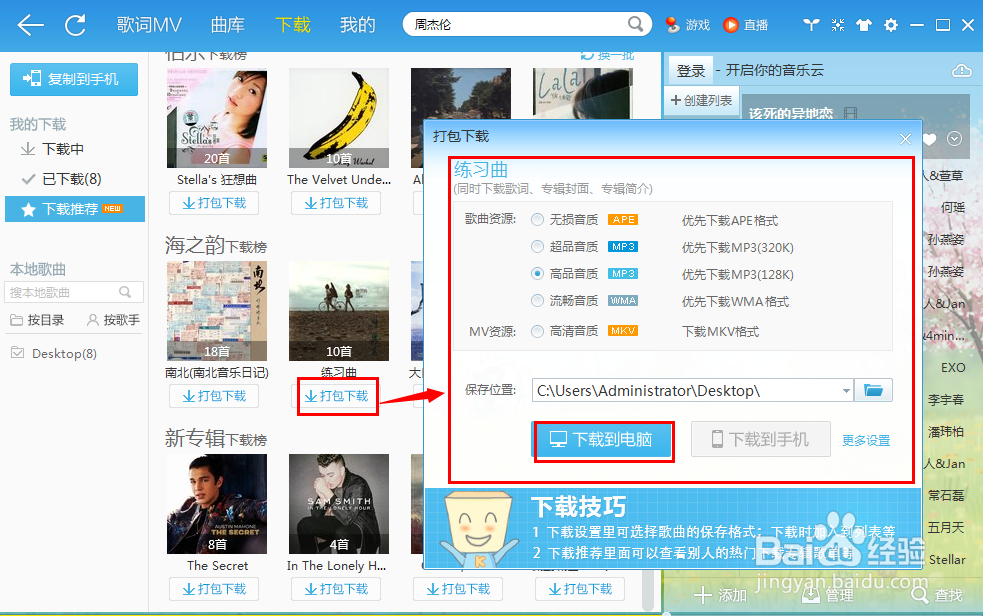
Task: Click 打包下载 under Stella's 狂想曲
Action: point(214,203)
